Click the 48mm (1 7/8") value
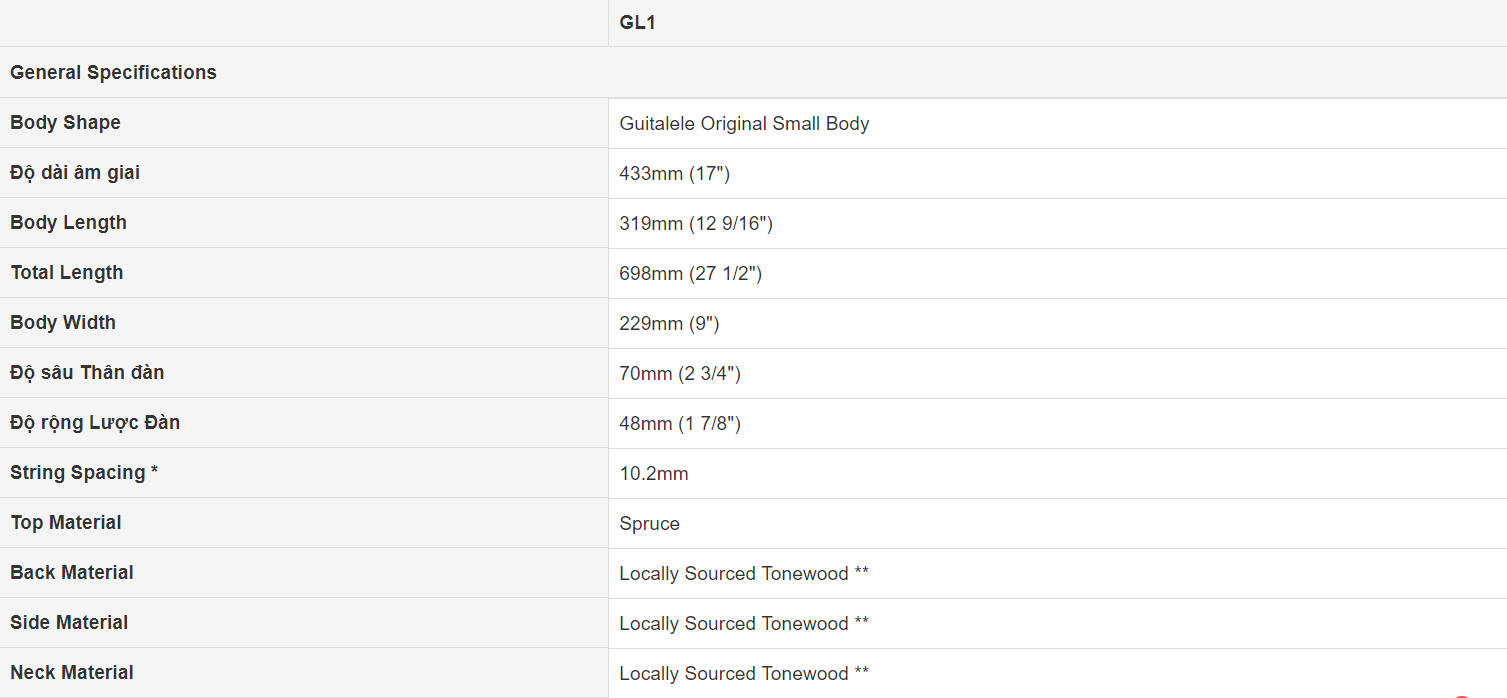Screen dimensions: 1507x698 (x=680, y=424)
